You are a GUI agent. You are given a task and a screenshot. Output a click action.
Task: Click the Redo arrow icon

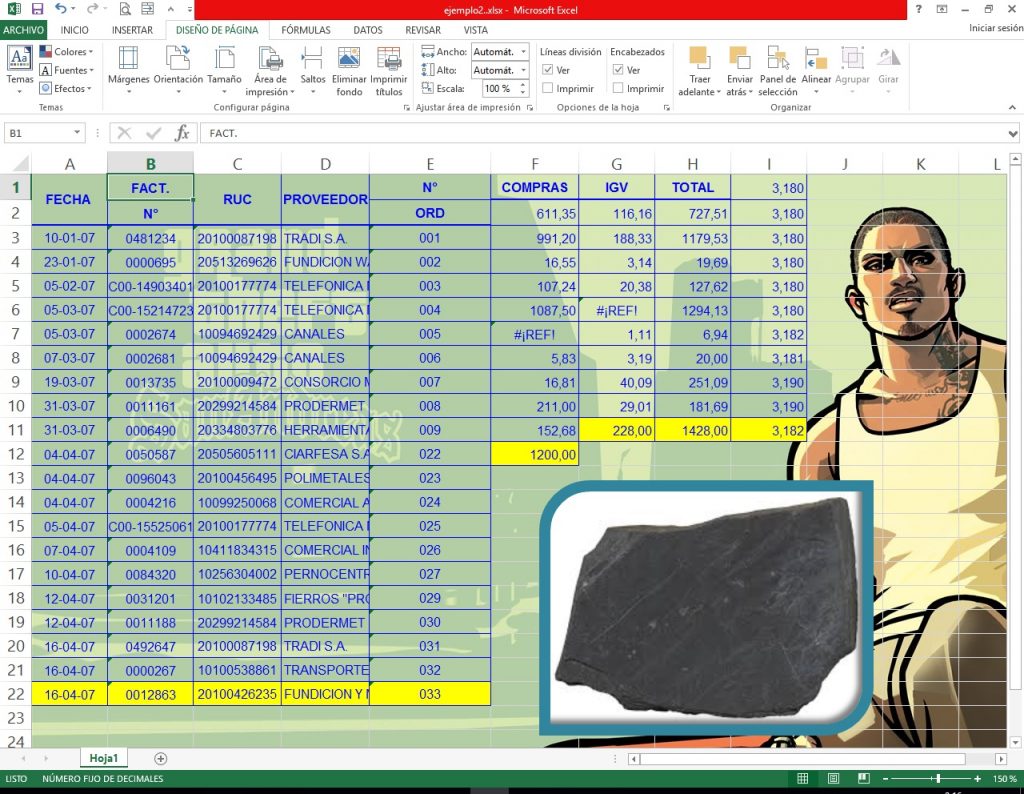coord(91,9)
